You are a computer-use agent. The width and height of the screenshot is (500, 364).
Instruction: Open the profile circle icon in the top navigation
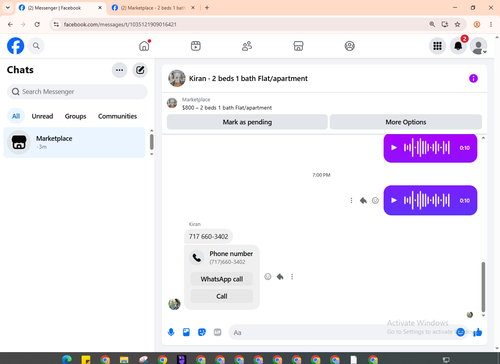(349, 46)
